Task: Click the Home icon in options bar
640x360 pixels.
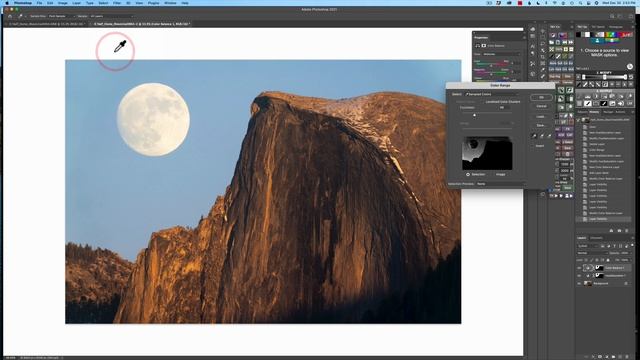Action: 10,16
